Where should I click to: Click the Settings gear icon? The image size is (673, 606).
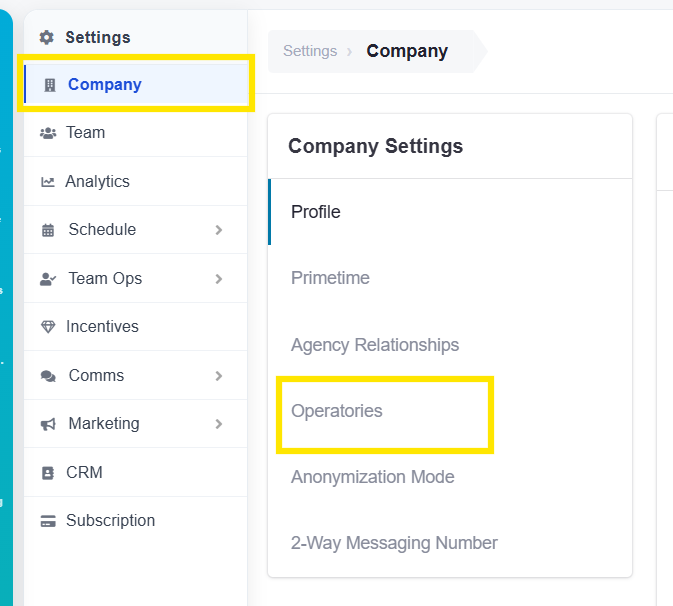(46, 37)
